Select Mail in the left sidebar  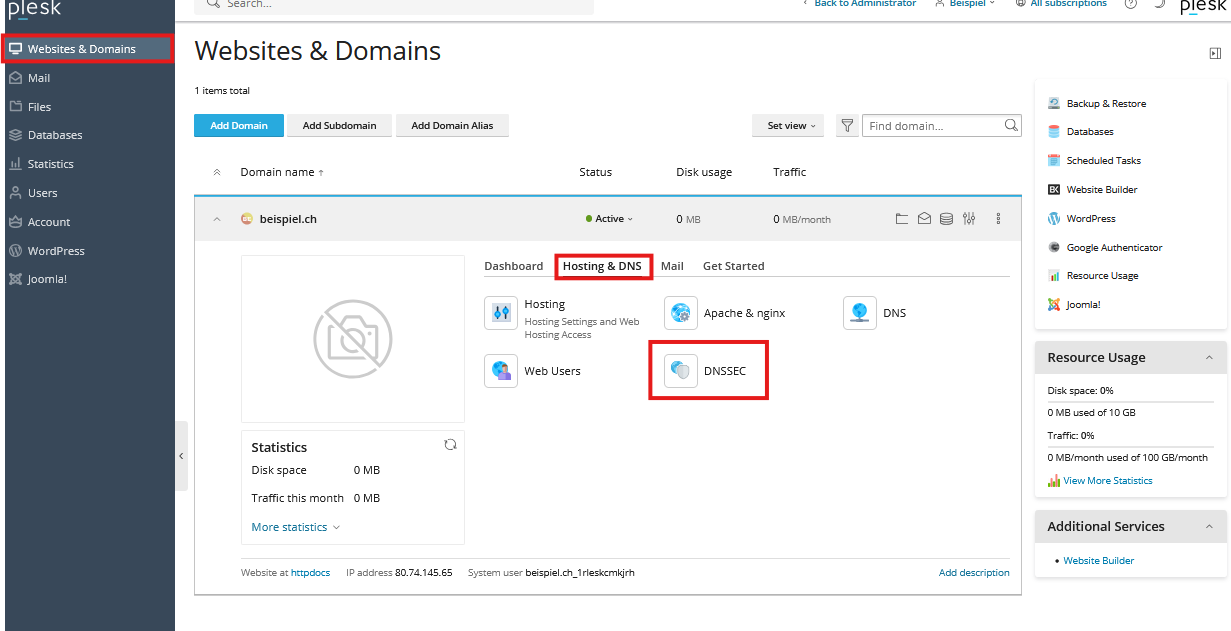pyautogui.click(x=39, y=78)
